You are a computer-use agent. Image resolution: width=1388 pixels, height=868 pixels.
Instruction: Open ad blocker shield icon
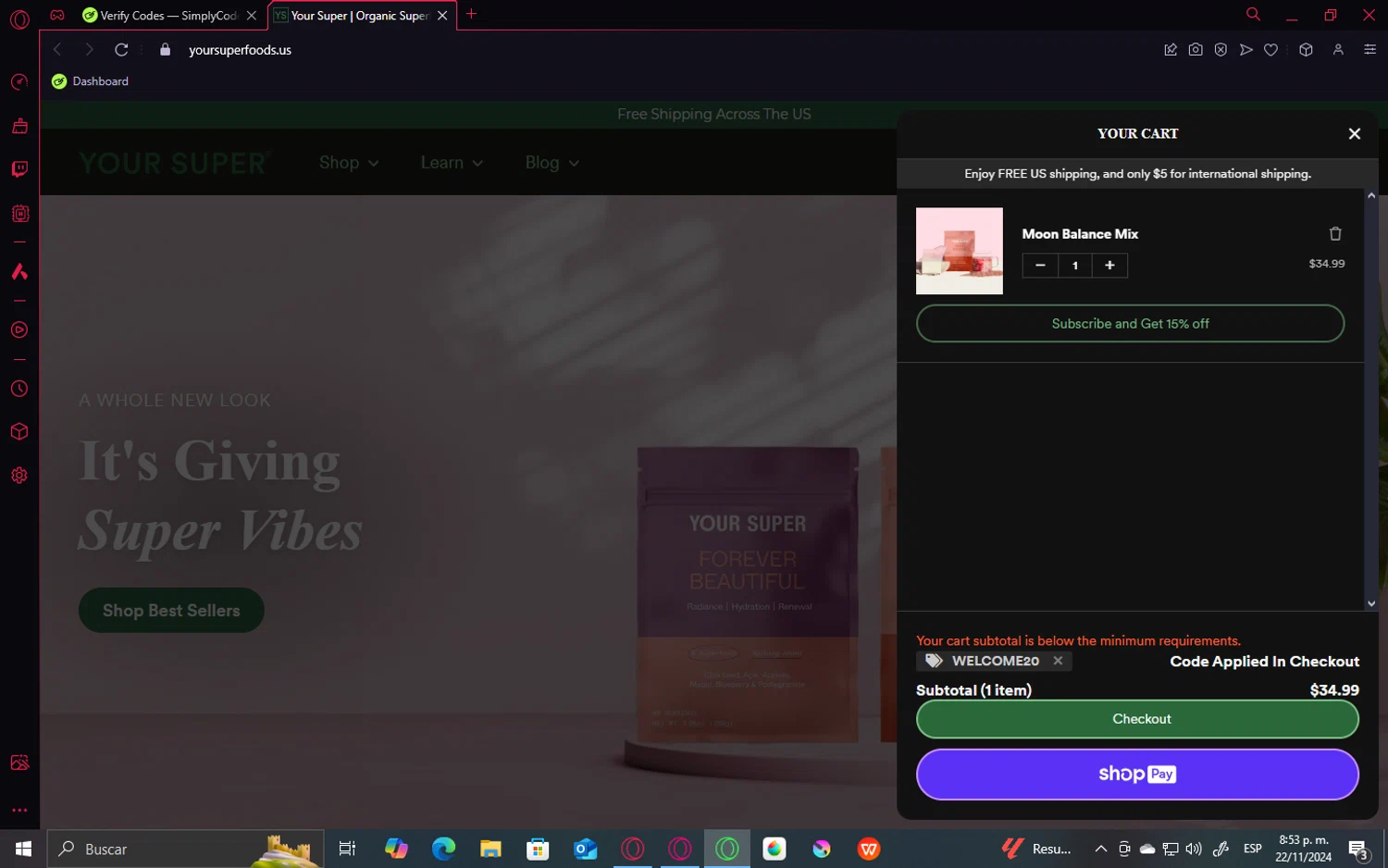(x=1221, y=50)
